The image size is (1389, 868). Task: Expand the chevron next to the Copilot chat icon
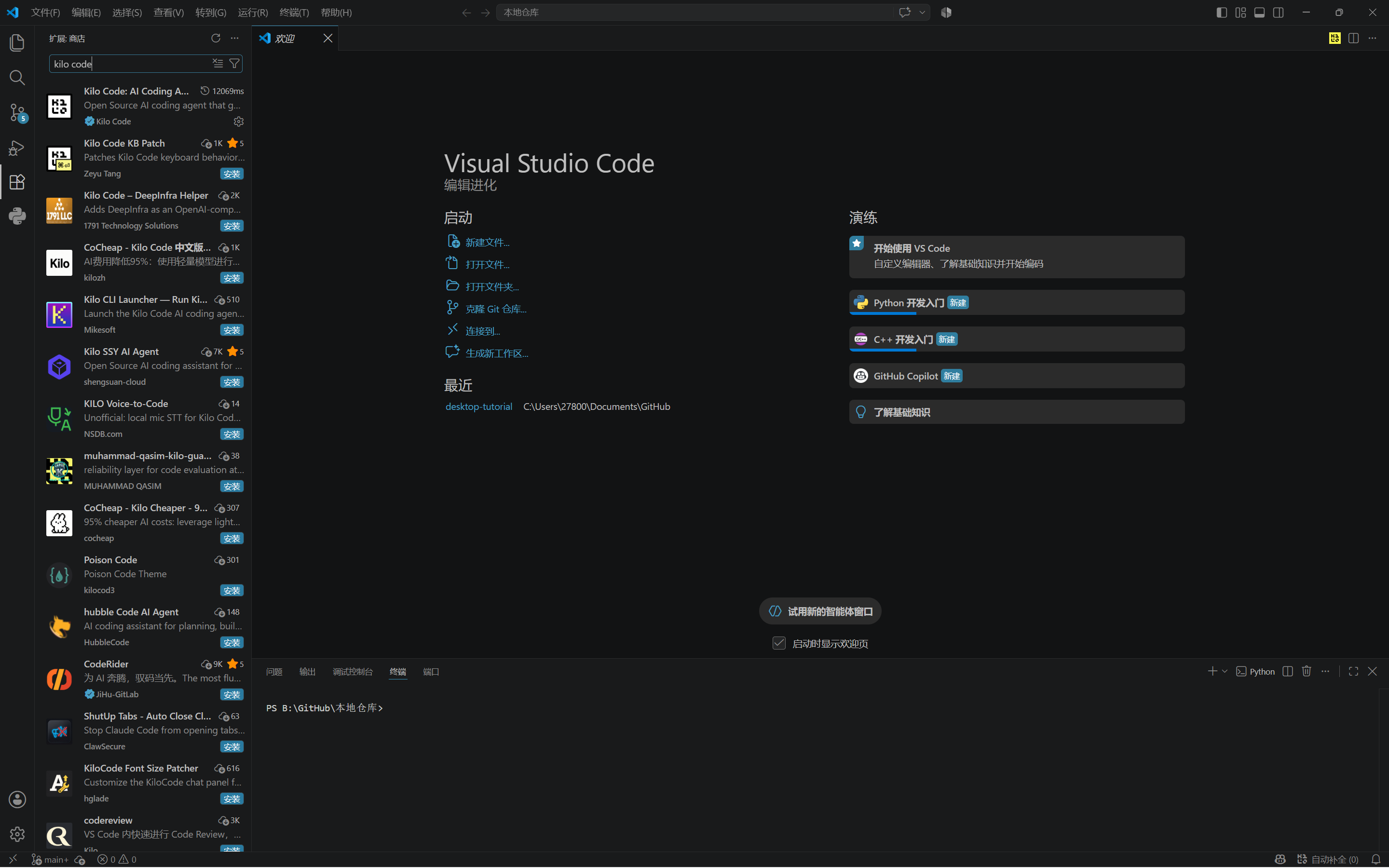(922, 13)
